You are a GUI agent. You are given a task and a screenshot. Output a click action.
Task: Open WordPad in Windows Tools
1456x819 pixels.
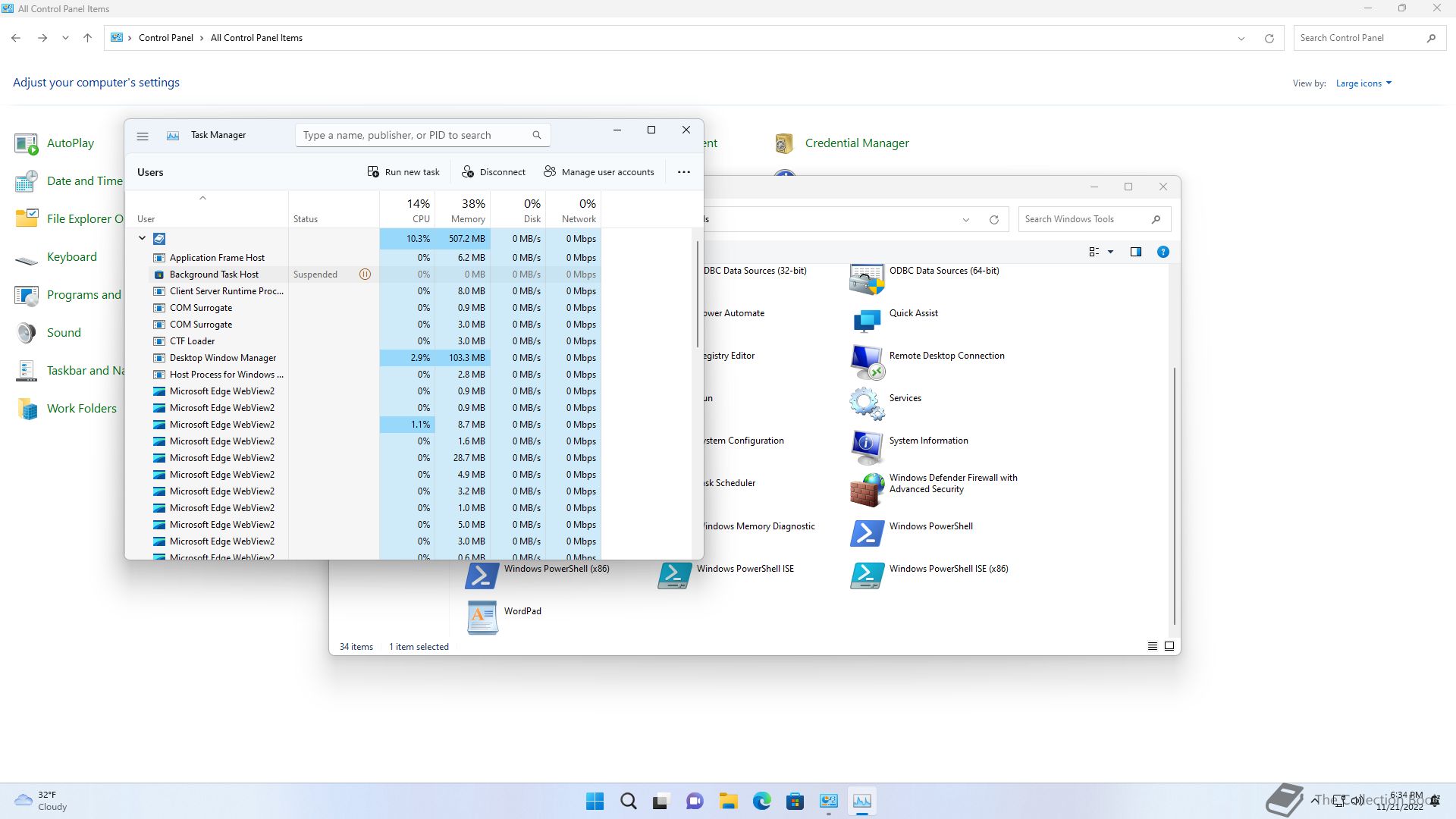[504, 617]
